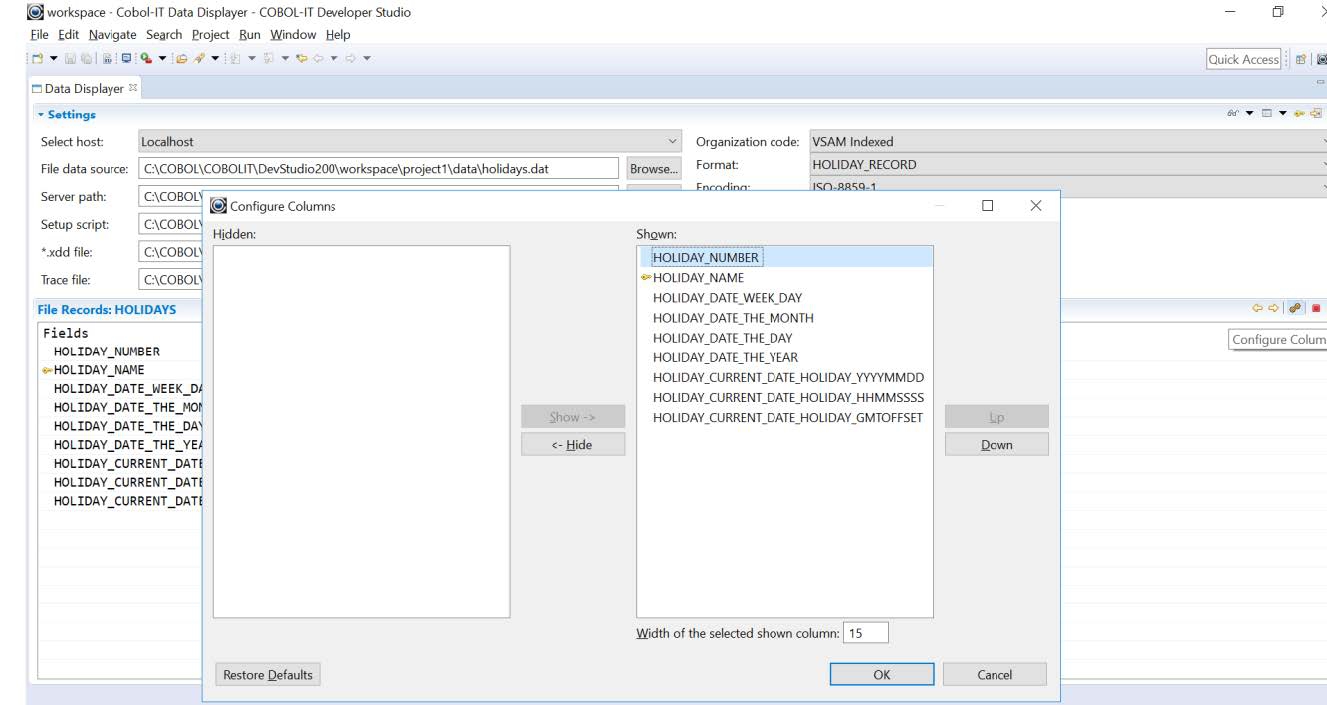Open the Encoding dropdown showing ISO-8859-1

point(1320,190)
